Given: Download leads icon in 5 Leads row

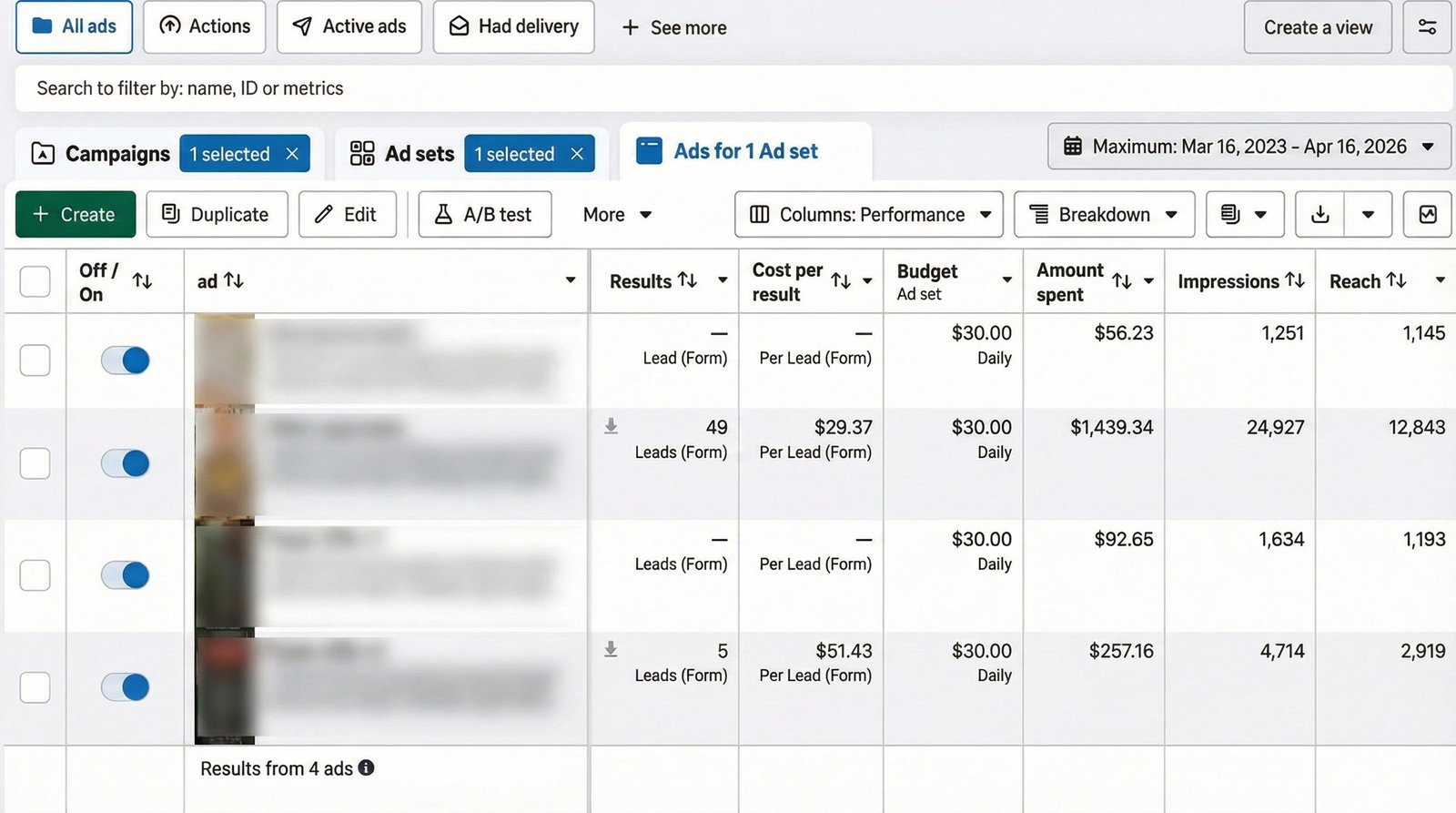Looking at the screenshot, I should tap(611, 649).
